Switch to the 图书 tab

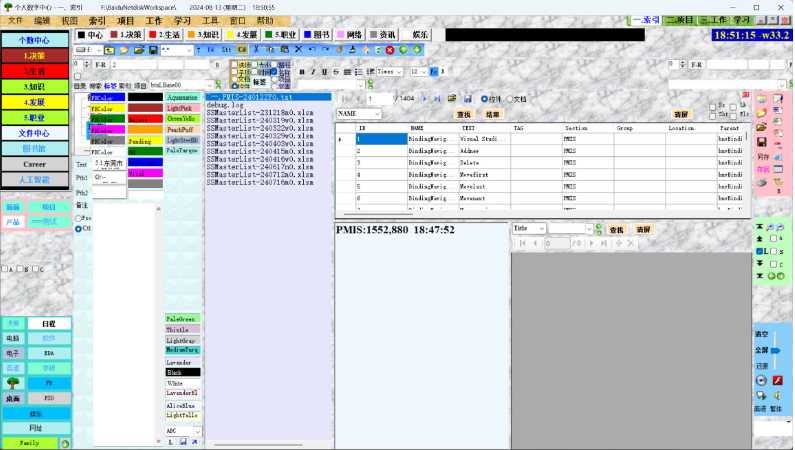(x=316, y=34)
